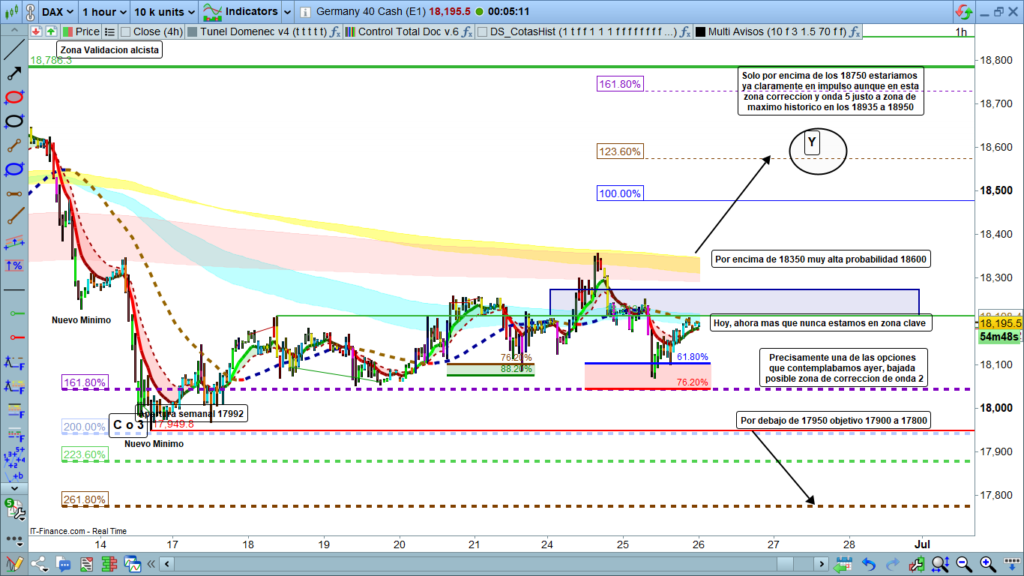Select the arrow drawing tool
1024x576 pixels.
coord(14,73)
